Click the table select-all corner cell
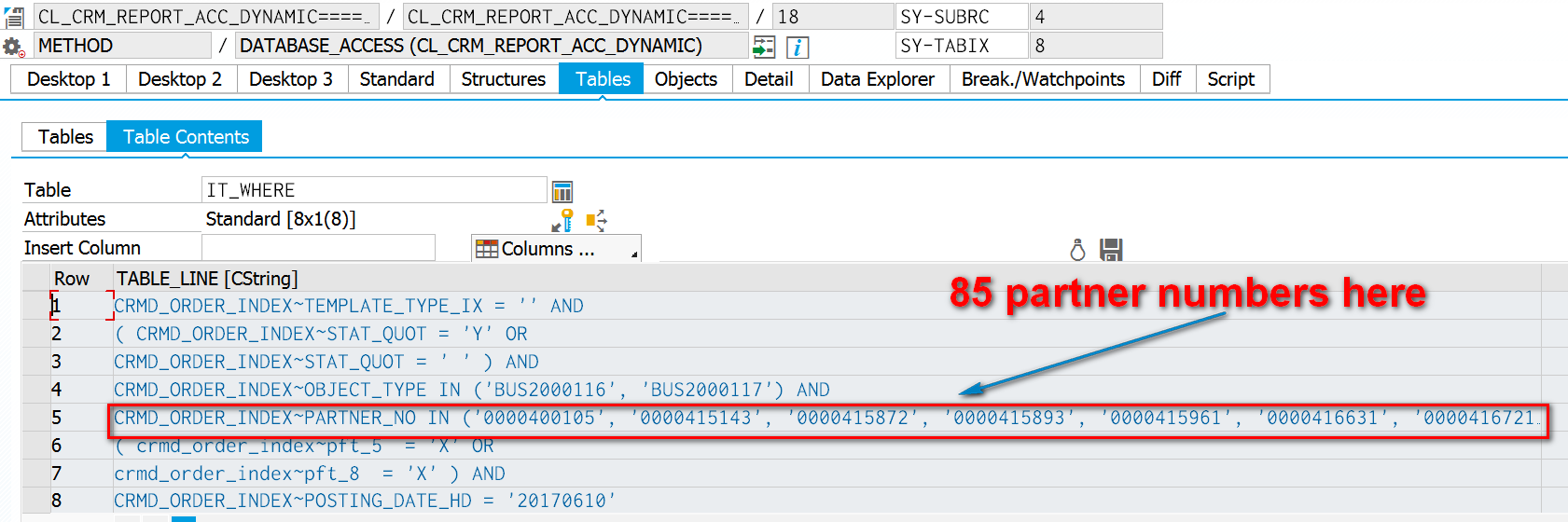 [36, 279]
